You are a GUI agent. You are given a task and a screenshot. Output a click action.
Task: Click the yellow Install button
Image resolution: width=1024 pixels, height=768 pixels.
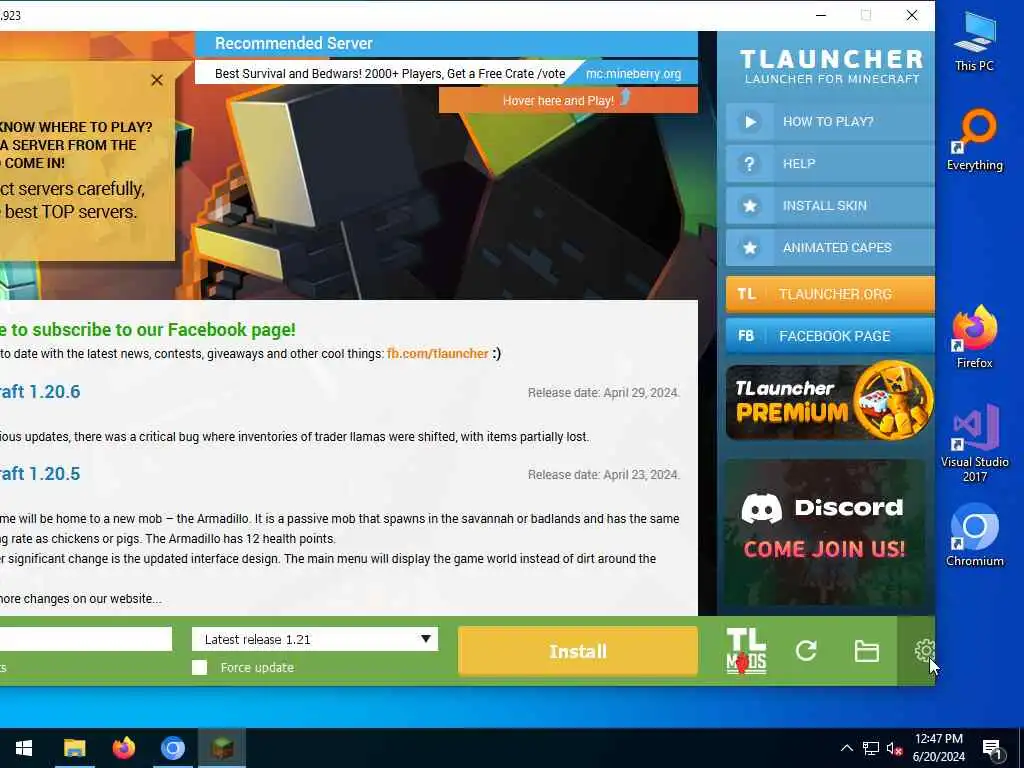pyautogui.click(x=578, y=651)
